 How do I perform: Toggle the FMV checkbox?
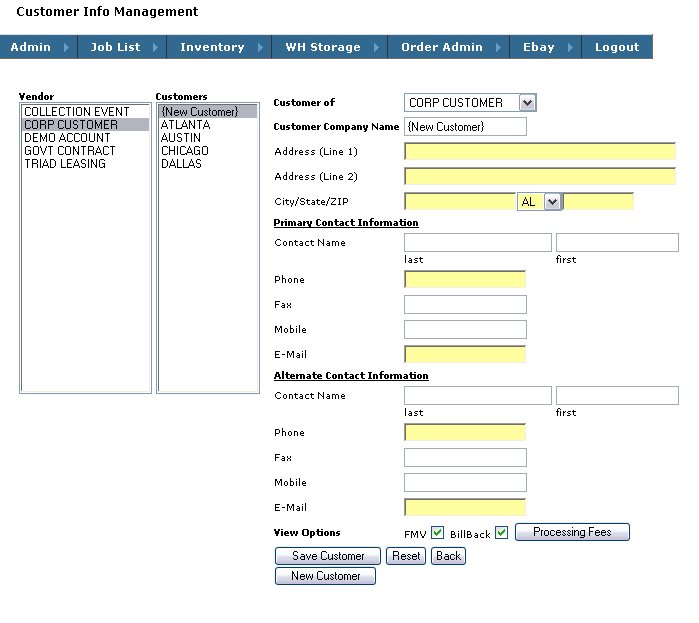(437, 533)
